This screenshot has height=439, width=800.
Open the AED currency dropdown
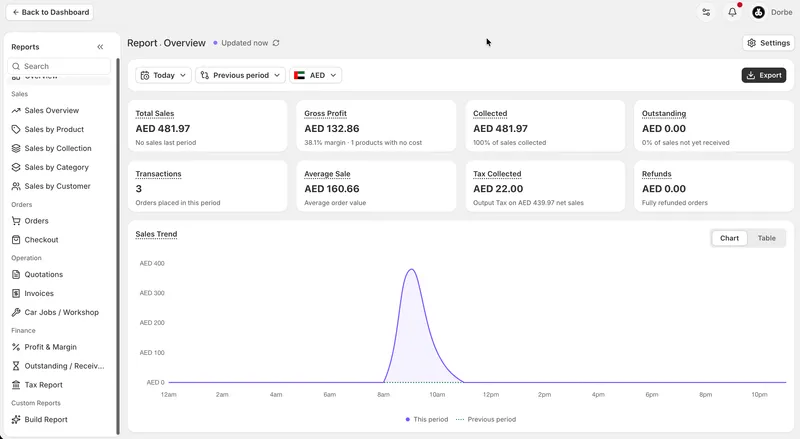coord(316,75)
